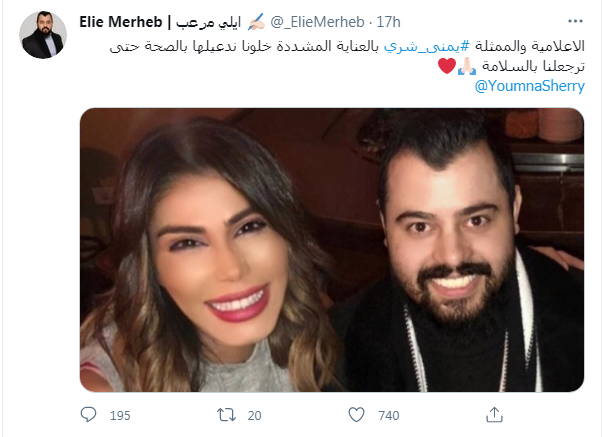Click the writing hand emoji beside name
The width and height of the screenshot is (603, 437).
click(256, 22)
